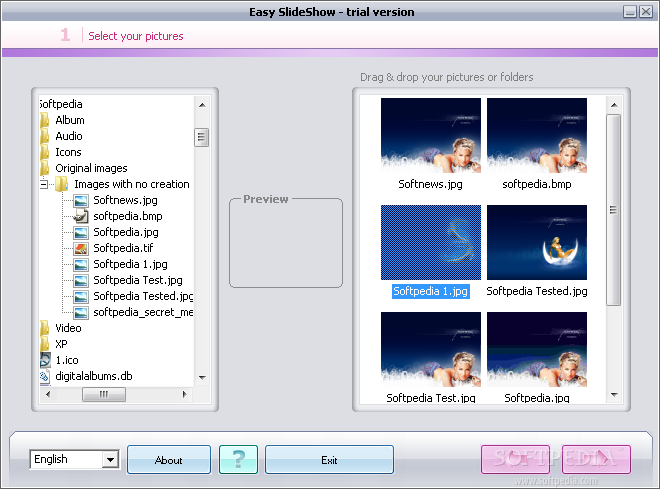Select the 'Video' folder label
Image resolution: width=660 pixels, height=489 pixels.
point(68,328)
